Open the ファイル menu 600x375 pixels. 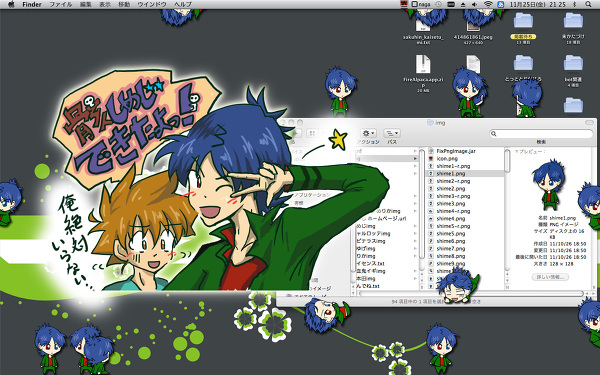(x=60, y=4)
